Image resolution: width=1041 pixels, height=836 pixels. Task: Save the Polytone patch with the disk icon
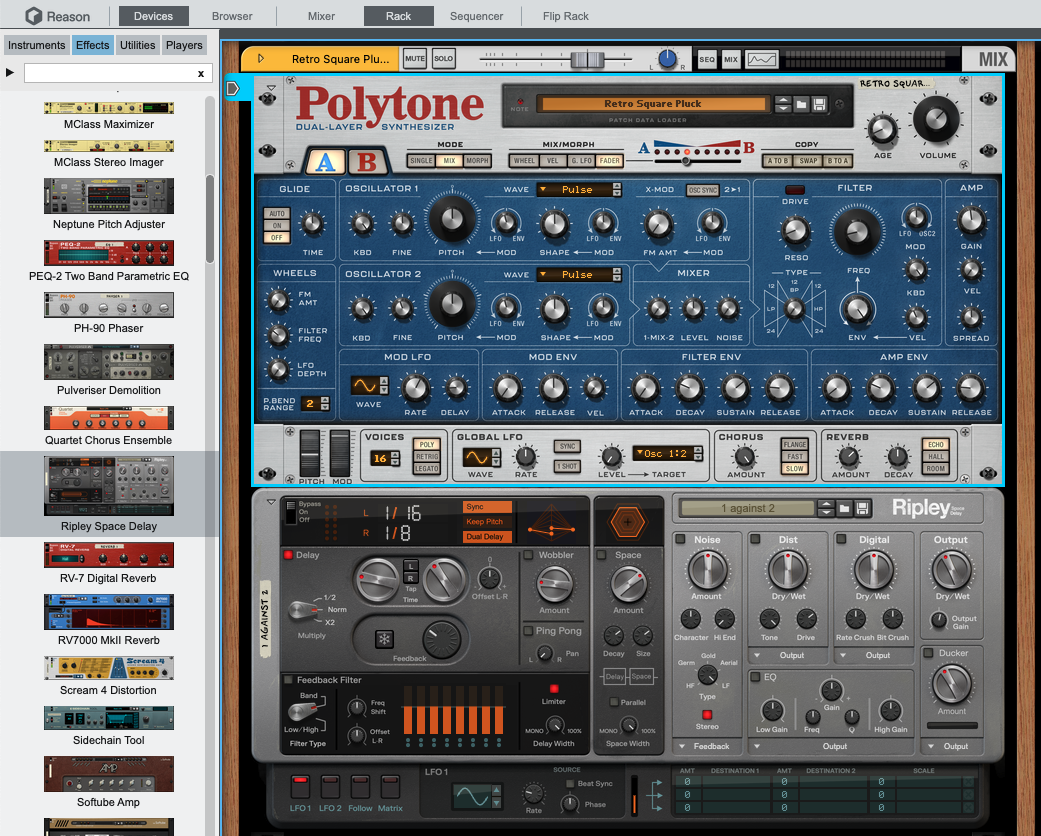[819, 104]
